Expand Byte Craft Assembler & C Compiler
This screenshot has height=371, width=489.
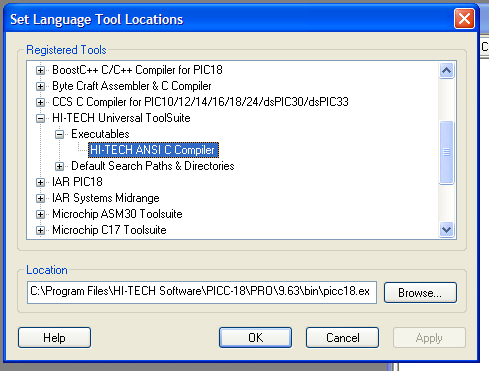coord(40,86)
